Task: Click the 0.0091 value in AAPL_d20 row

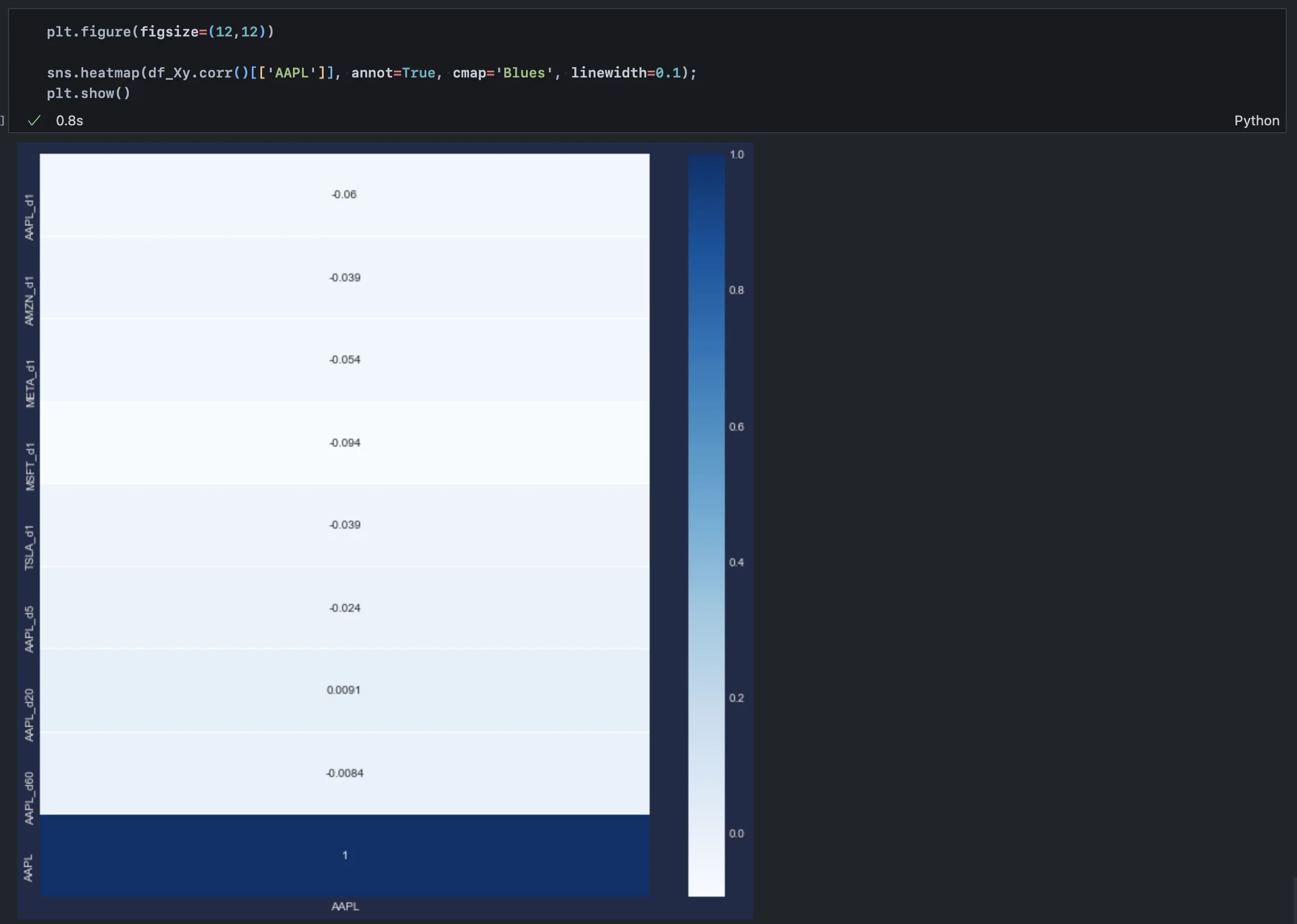Action: point(343,690)
